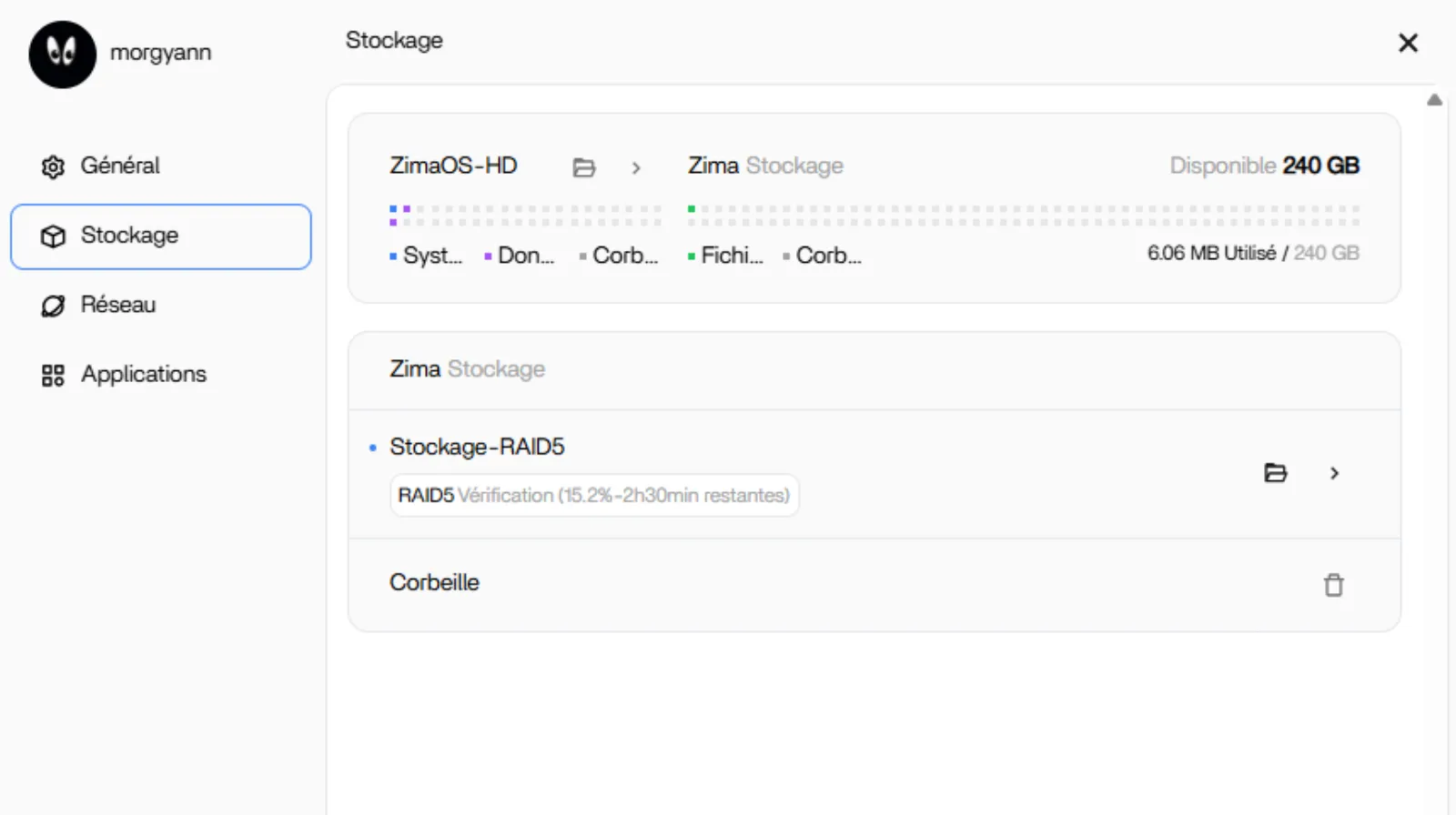Open ZimaOS-HD folder icon
Viewport: 1456px width, 815px height.
tap(583, 167)
